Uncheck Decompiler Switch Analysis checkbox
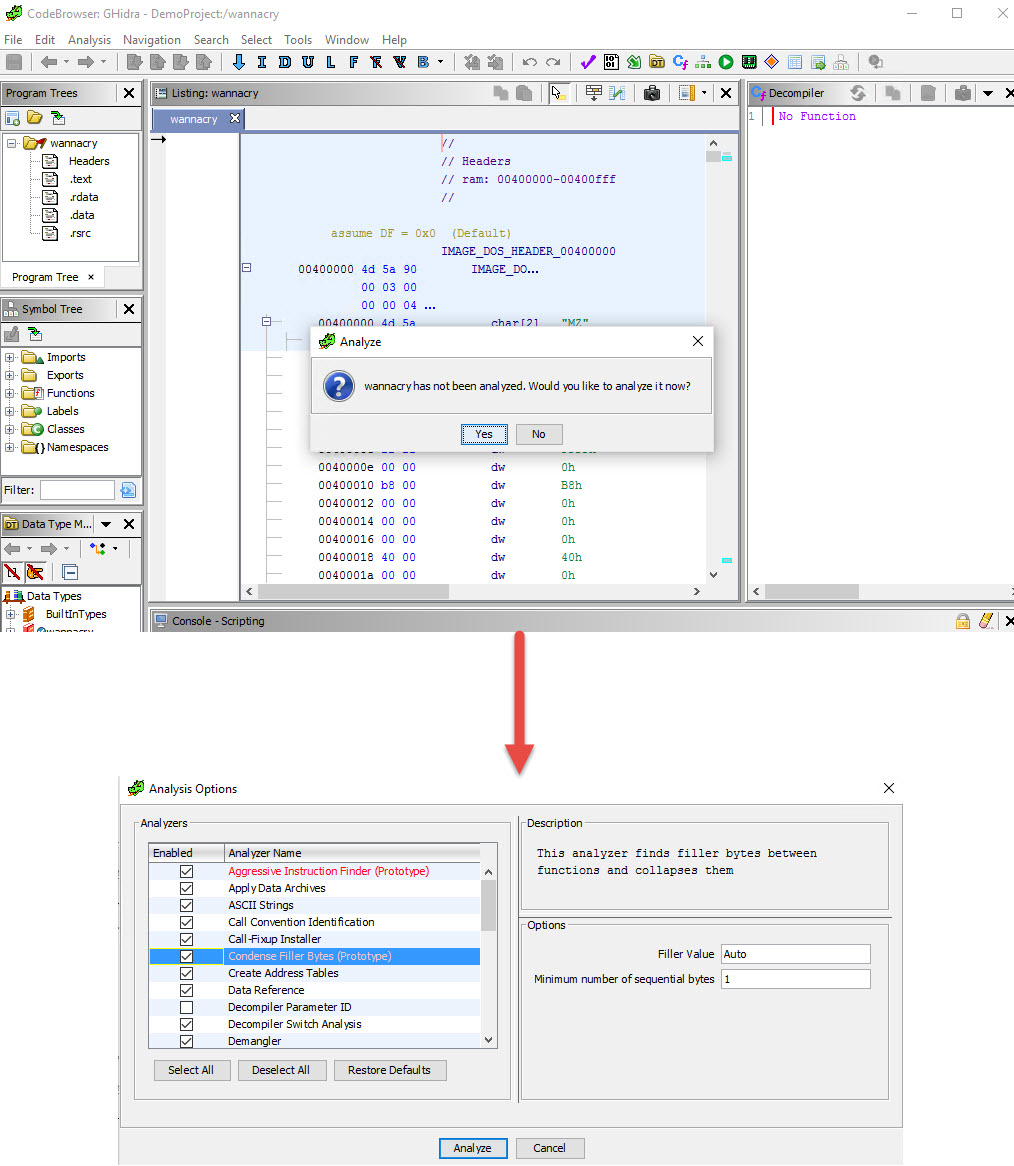The image size is (1014, 1166). coord(187,1025)
